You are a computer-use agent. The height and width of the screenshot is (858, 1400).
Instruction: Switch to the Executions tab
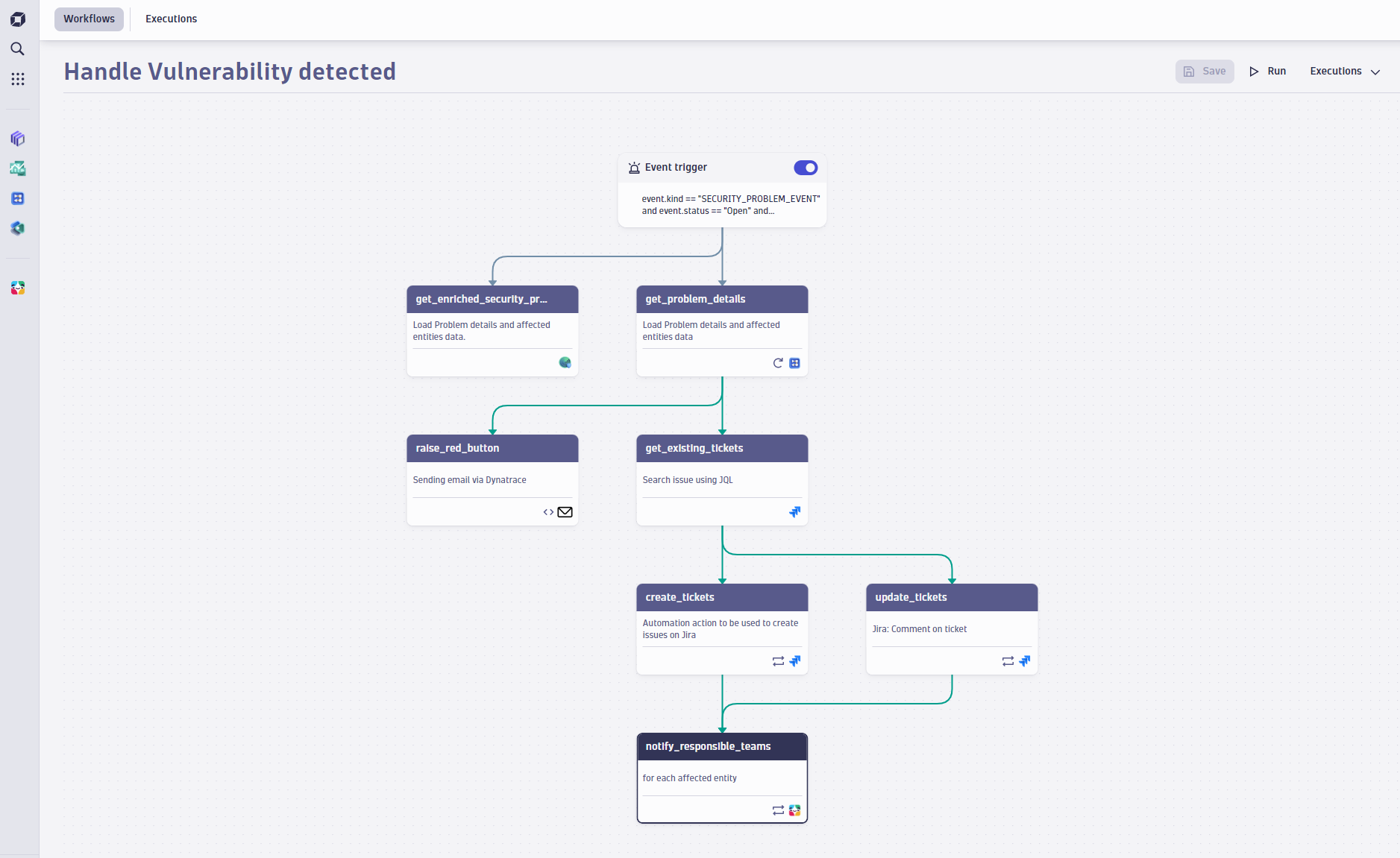click(x=171, y=19)
